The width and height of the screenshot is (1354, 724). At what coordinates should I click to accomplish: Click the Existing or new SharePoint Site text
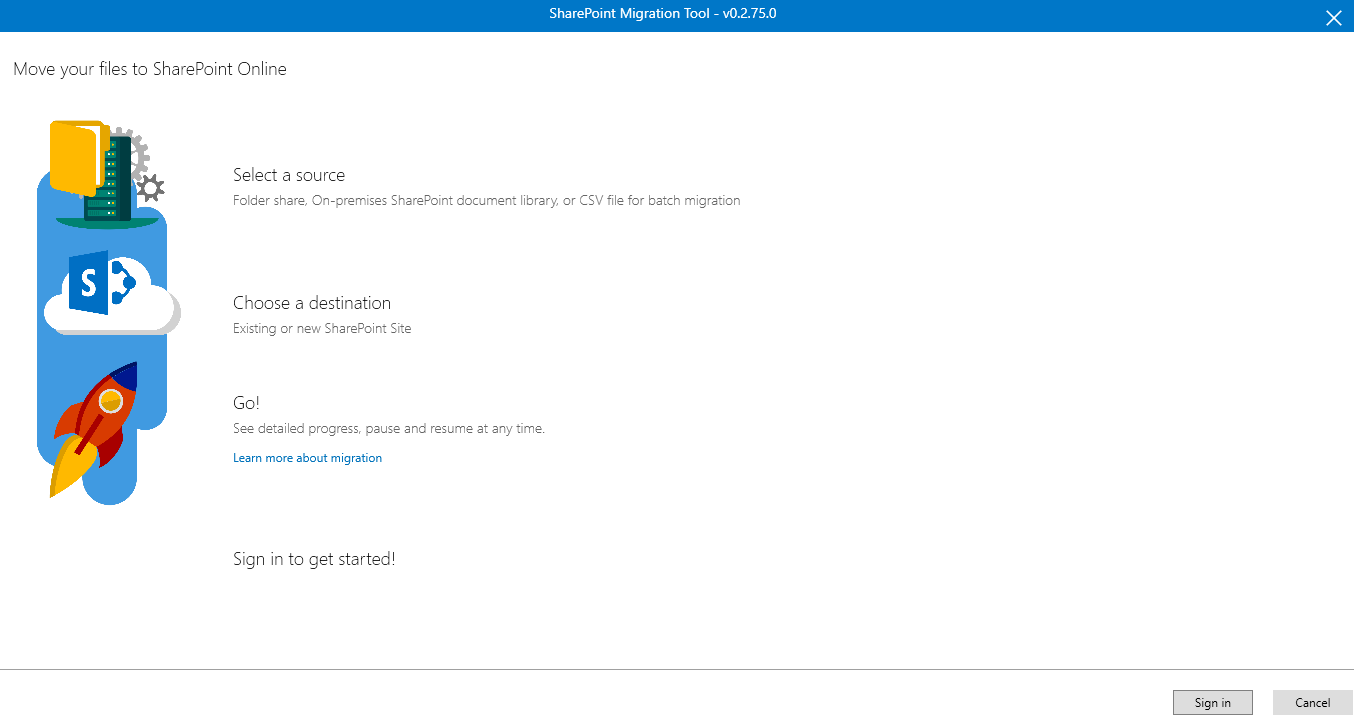tap(322, 327)
